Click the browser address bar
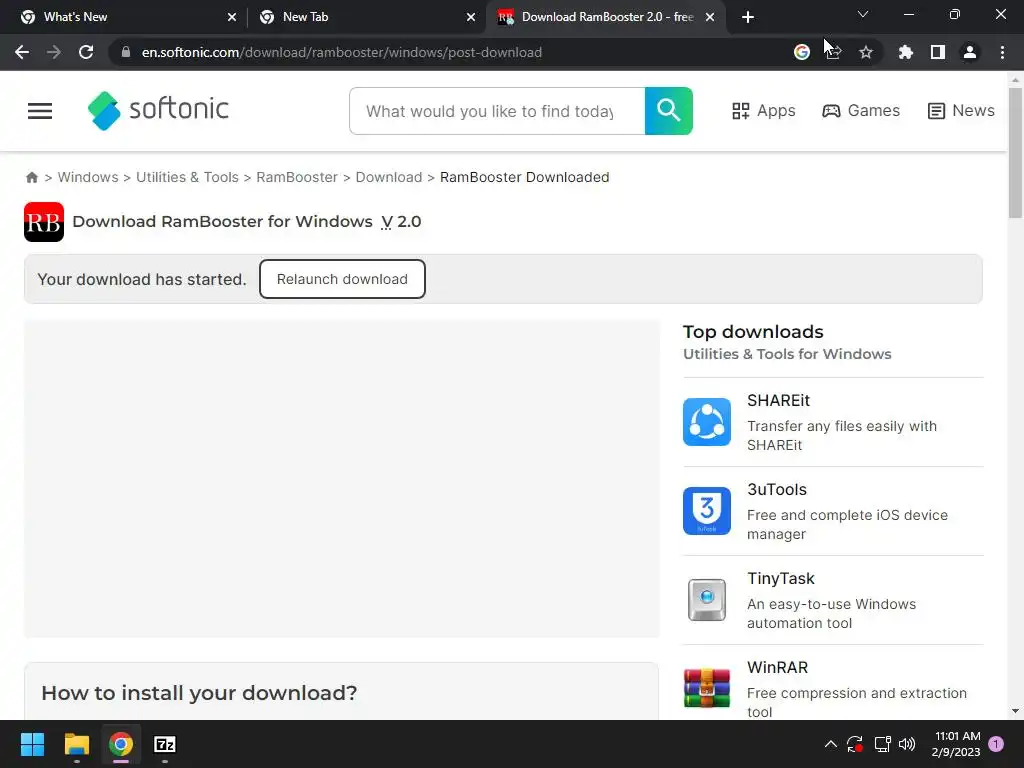Image resolution: width=1024 pixels, height=768 pixels. (x=451, y=52)
